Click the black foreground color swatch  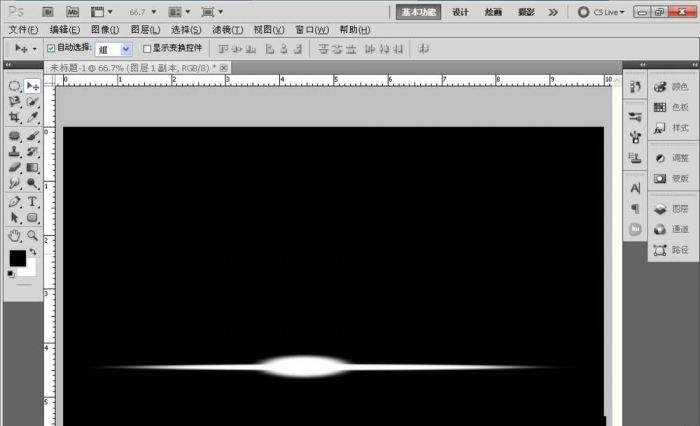[x=17, y=259]
